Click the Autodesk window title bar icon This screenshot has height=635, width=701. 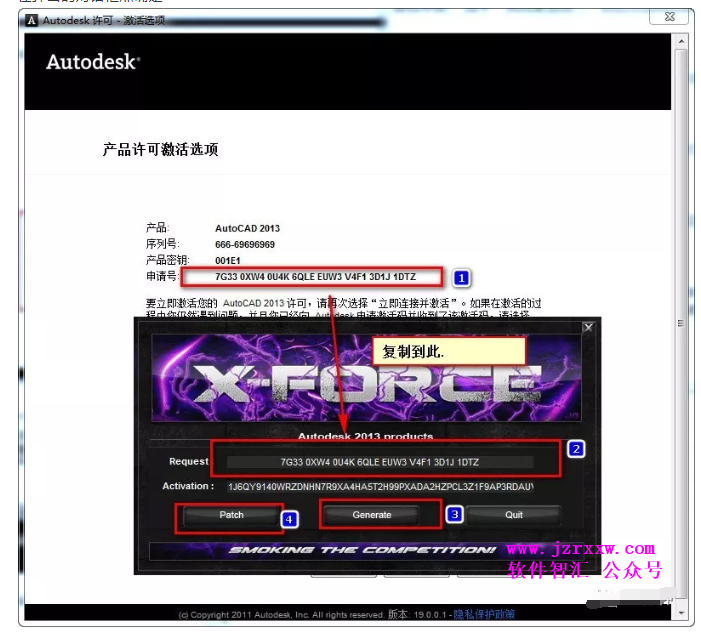click(x=31, y=20)
